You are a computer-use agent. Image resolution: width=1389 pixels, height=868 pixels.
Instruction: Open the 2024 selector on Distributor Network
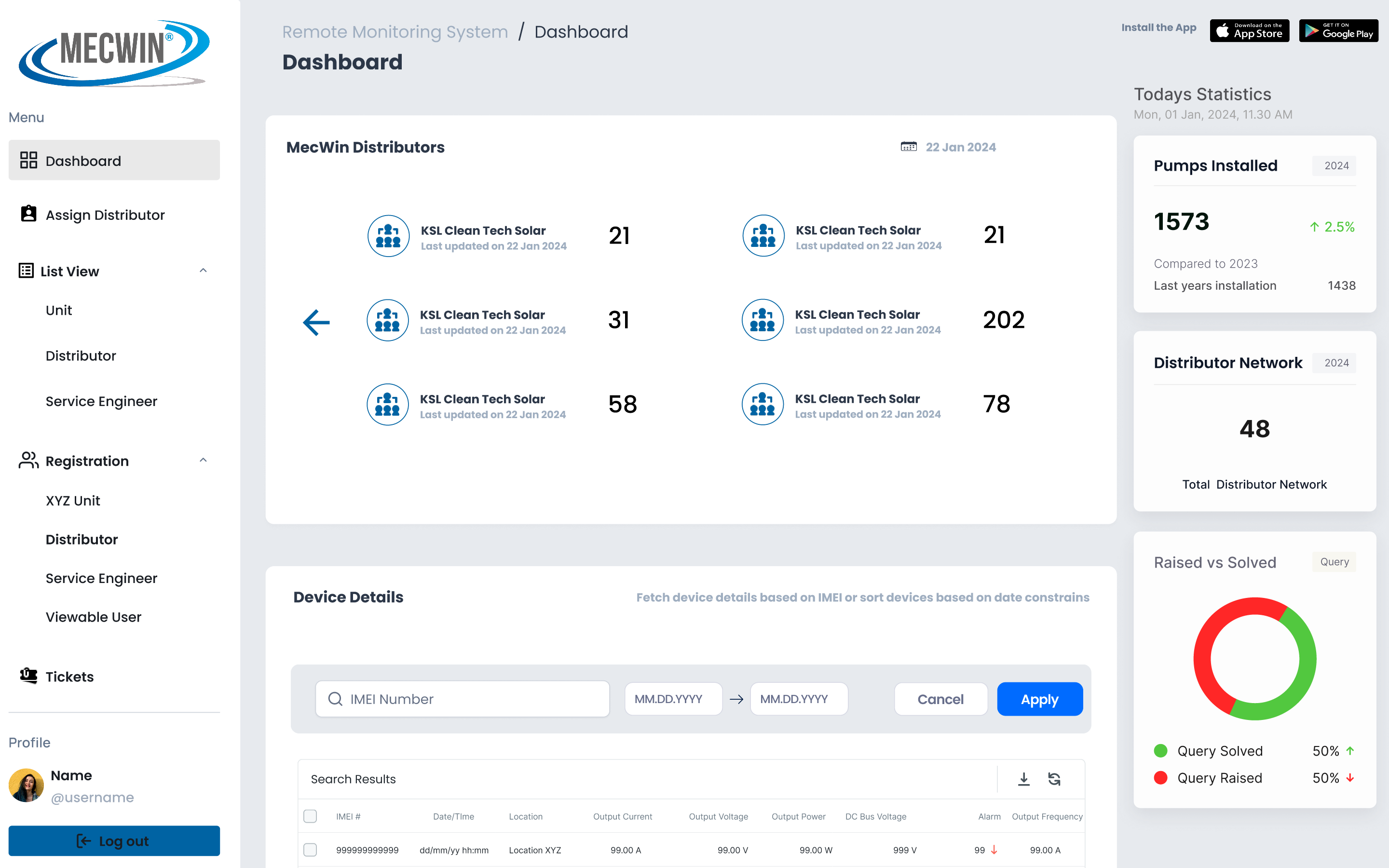coord(1335,363)
